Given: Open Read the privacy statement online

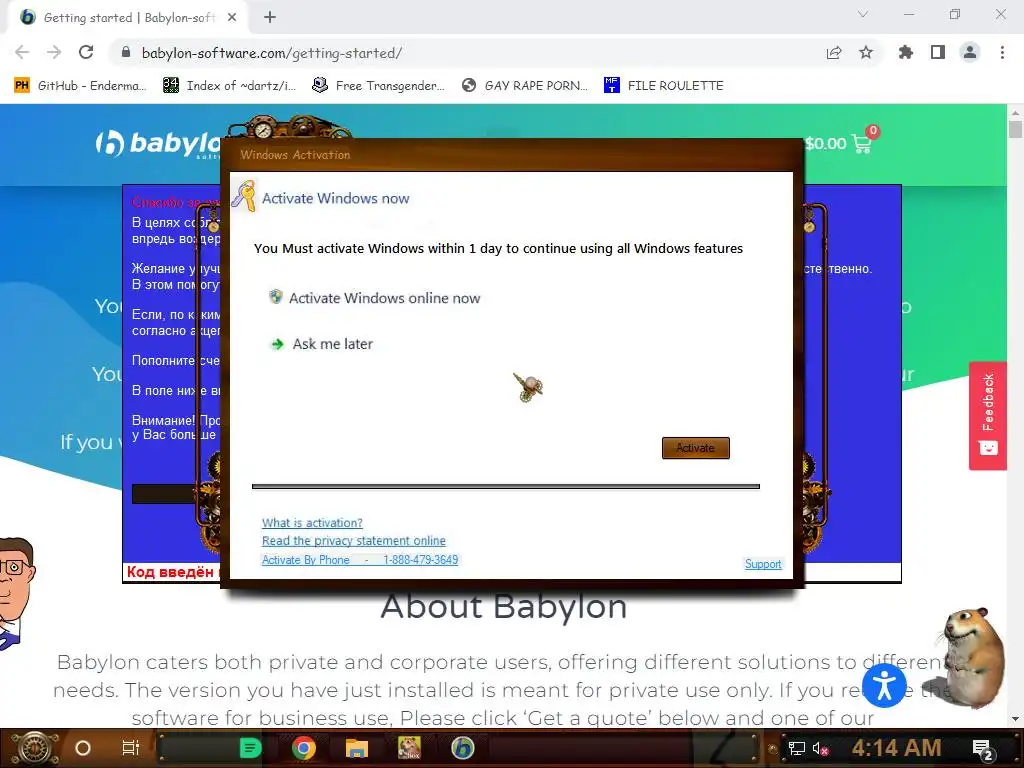Looking at the screenshot, I should coord(354,541).
